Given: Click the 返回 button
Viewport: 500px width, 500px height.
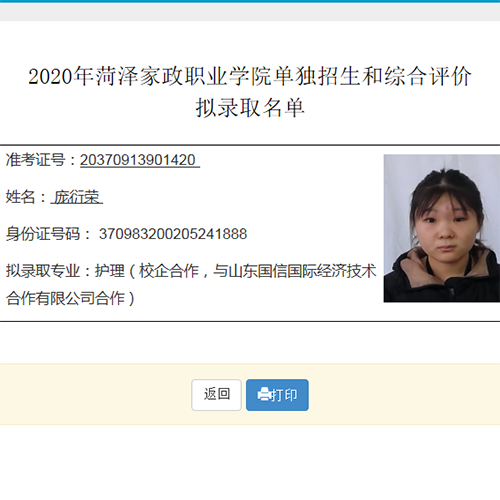Looking at the screenshot, I should pos(216,395).
